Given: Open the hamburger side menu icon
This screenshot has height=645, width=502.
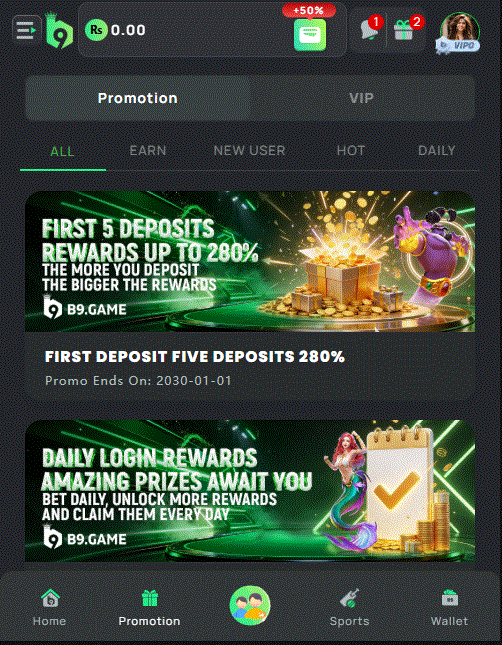Looking at the screenshot, I should (27, 30).
